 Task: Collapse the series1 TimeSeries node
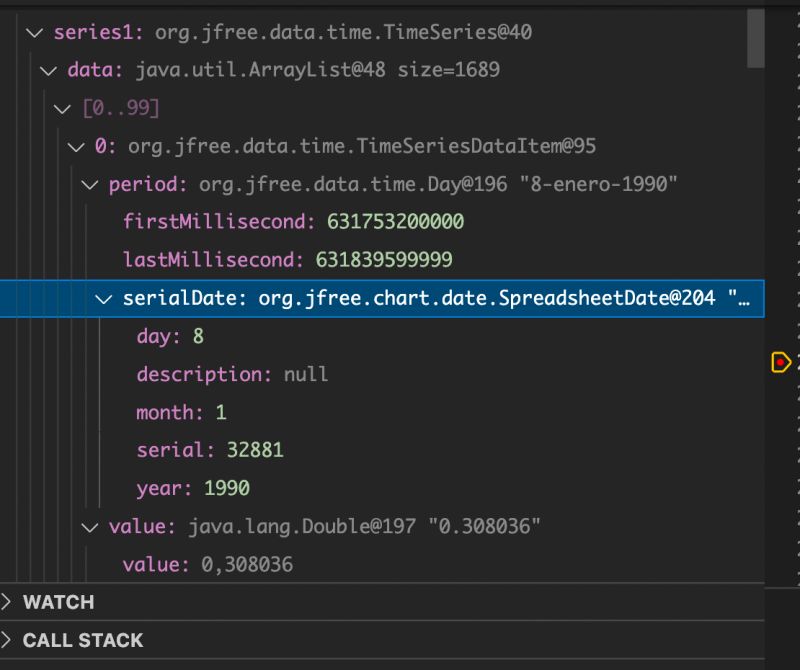[x=35, y=32]
